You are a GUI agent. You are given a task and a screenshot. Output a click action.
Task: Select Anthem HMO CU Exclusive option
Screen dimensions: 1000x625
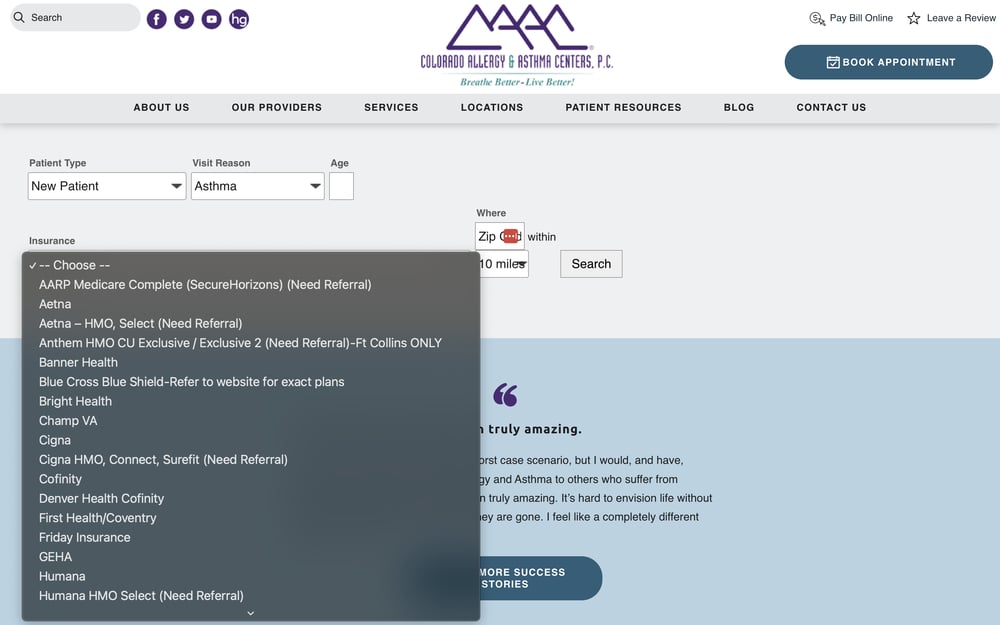[x=251, y=343]
